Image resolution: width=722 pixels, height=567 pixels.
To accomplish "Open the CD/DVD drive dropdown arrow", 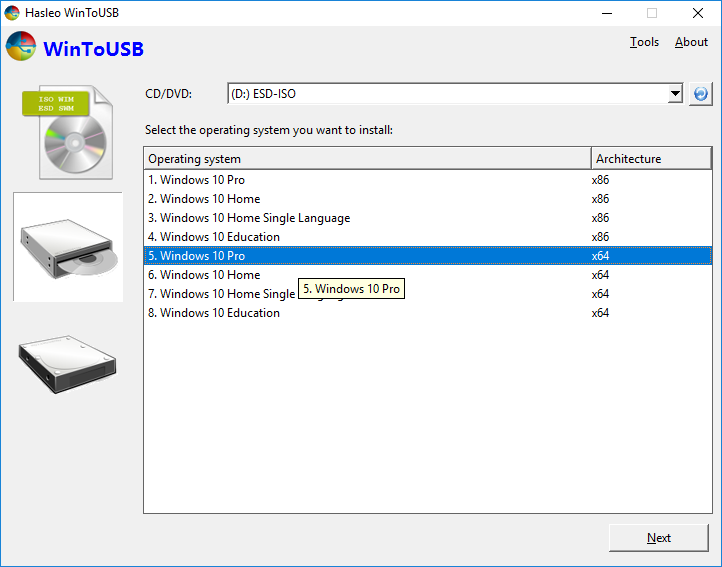I will pos(675,94).
